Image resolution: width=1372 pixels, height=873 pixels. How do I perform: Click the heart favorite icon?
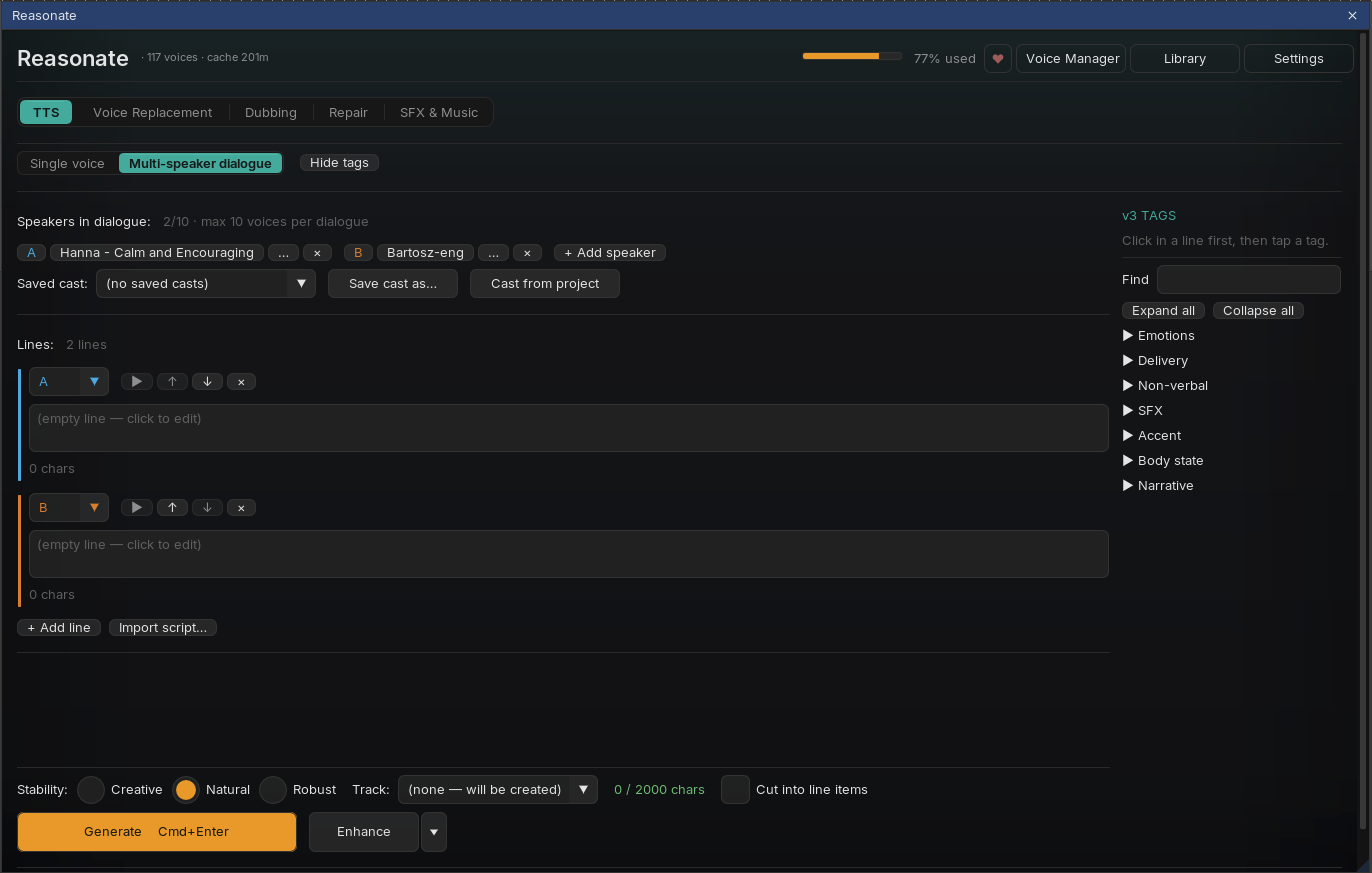click(x=998, y=59)
